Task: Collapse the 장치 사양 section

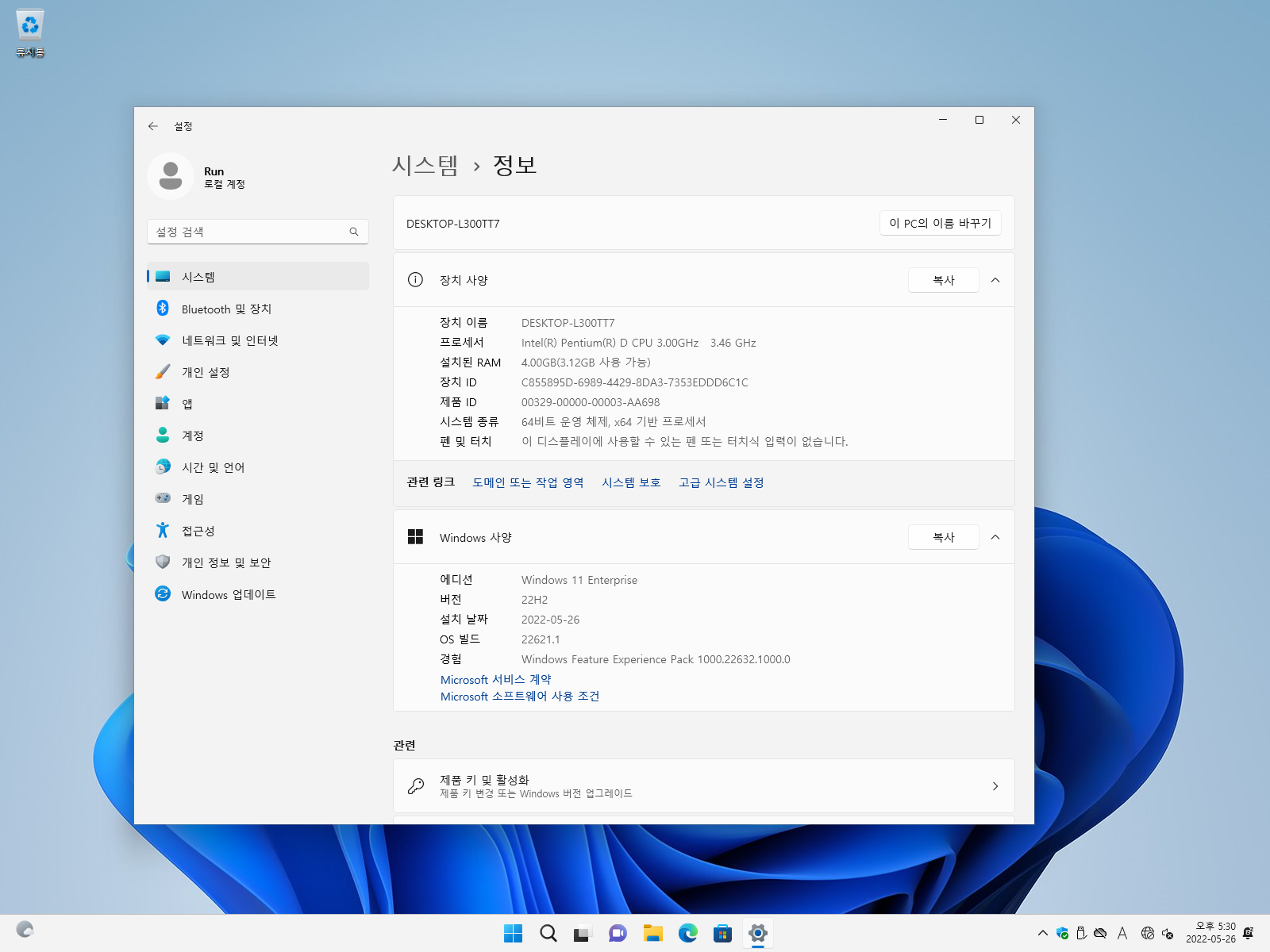Action: tap(995, 280)
